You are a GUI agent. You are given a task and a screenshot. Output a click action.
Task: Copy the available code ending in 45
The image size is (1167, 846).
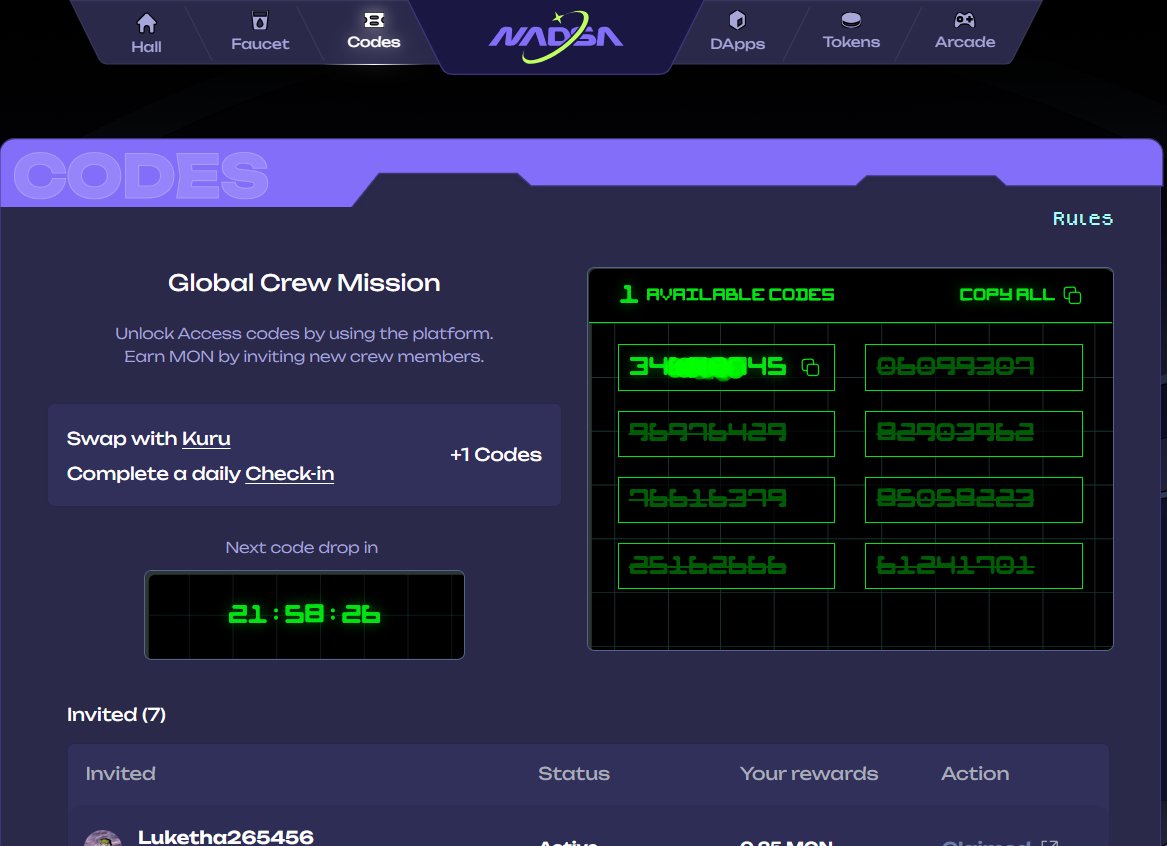[x=810, y=367]
